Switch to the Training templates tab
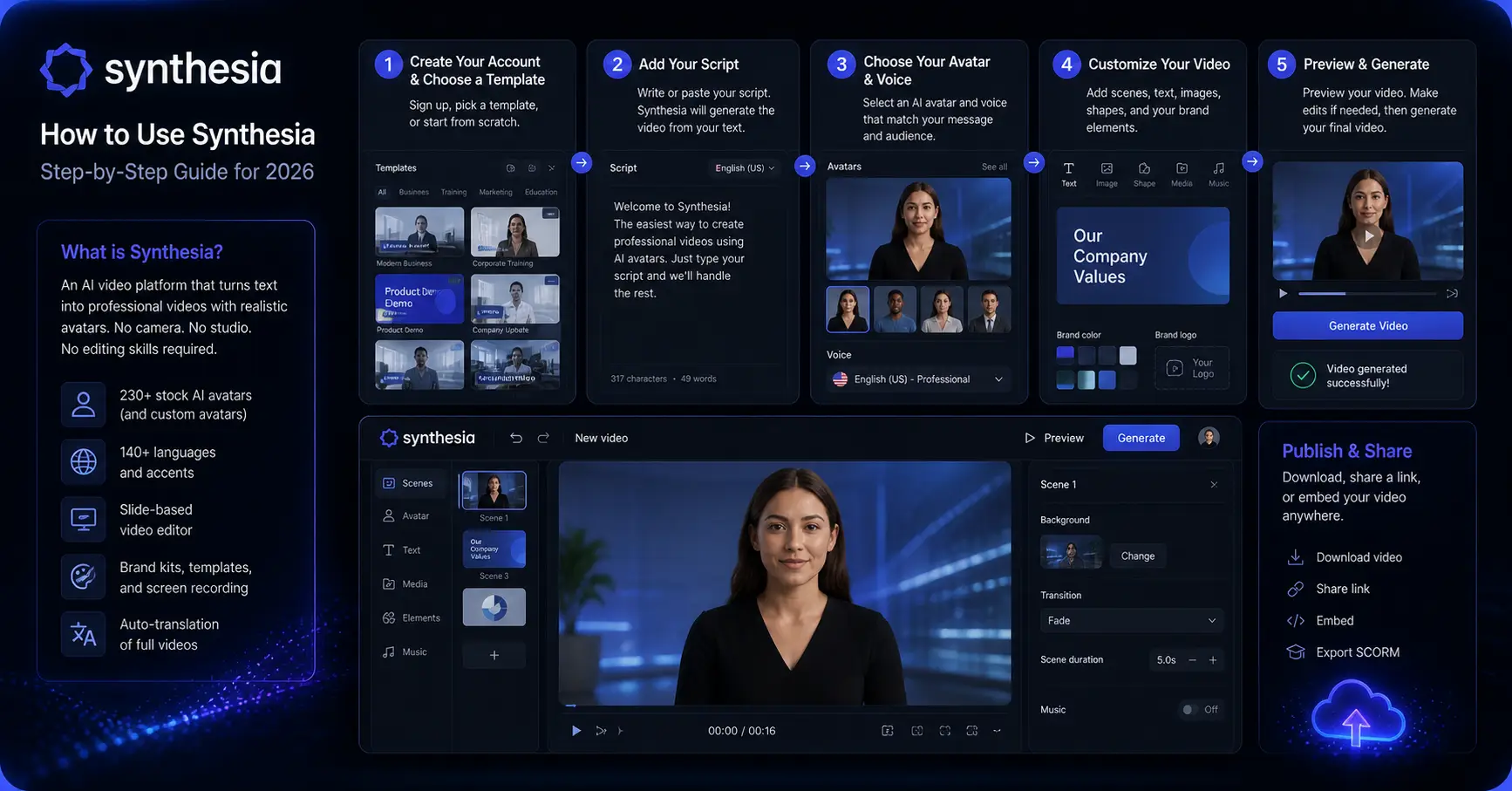The height and width of the screenshot is (791, 1512). [453, 192]
